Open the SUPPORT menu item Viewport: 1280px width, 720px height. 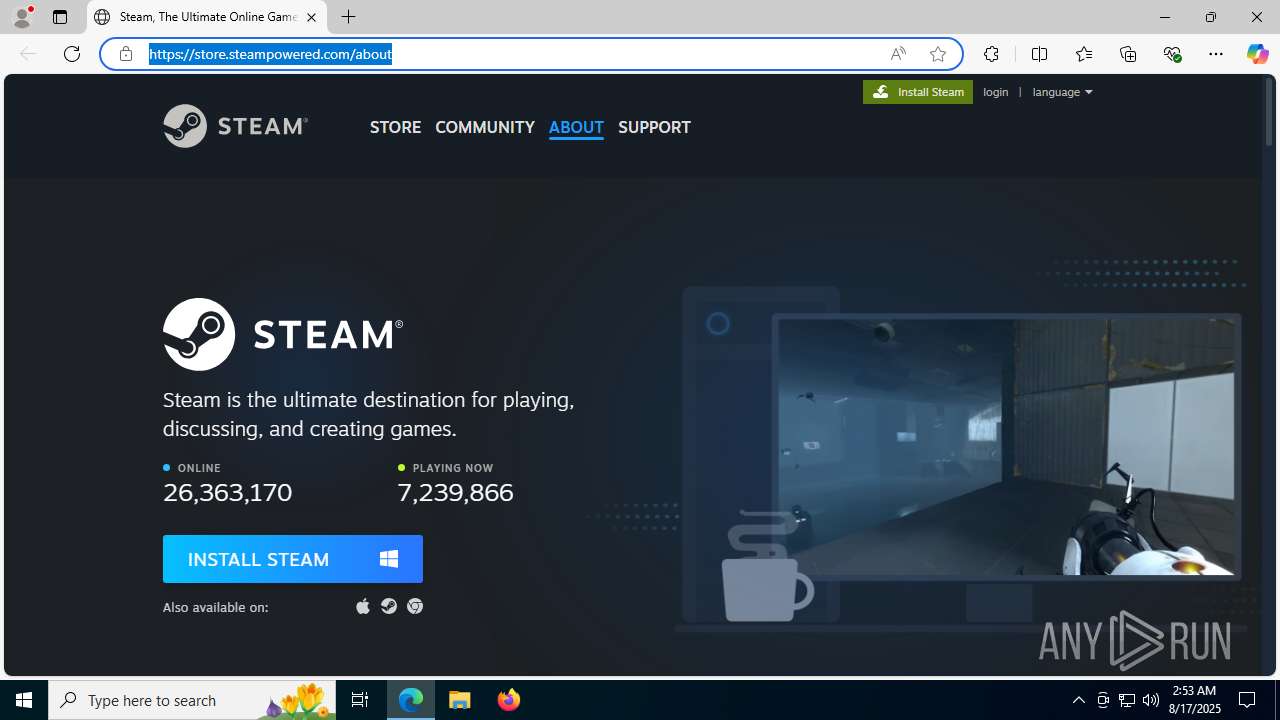(654, 127)
